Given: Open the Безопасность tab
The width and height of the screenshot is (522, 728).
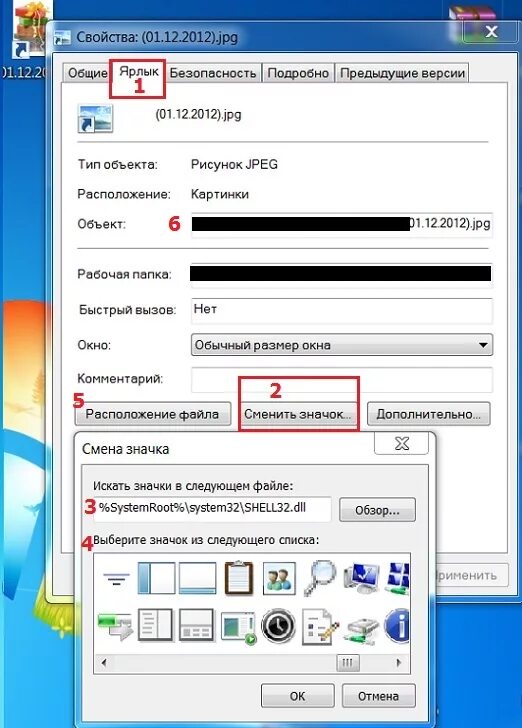Looking at the screenshot, I should click(x=213, y=73).
